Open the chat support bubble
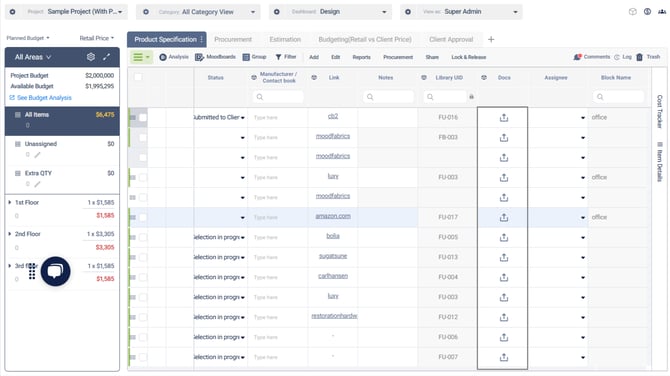The image size is (670, 376). point(56,271)
